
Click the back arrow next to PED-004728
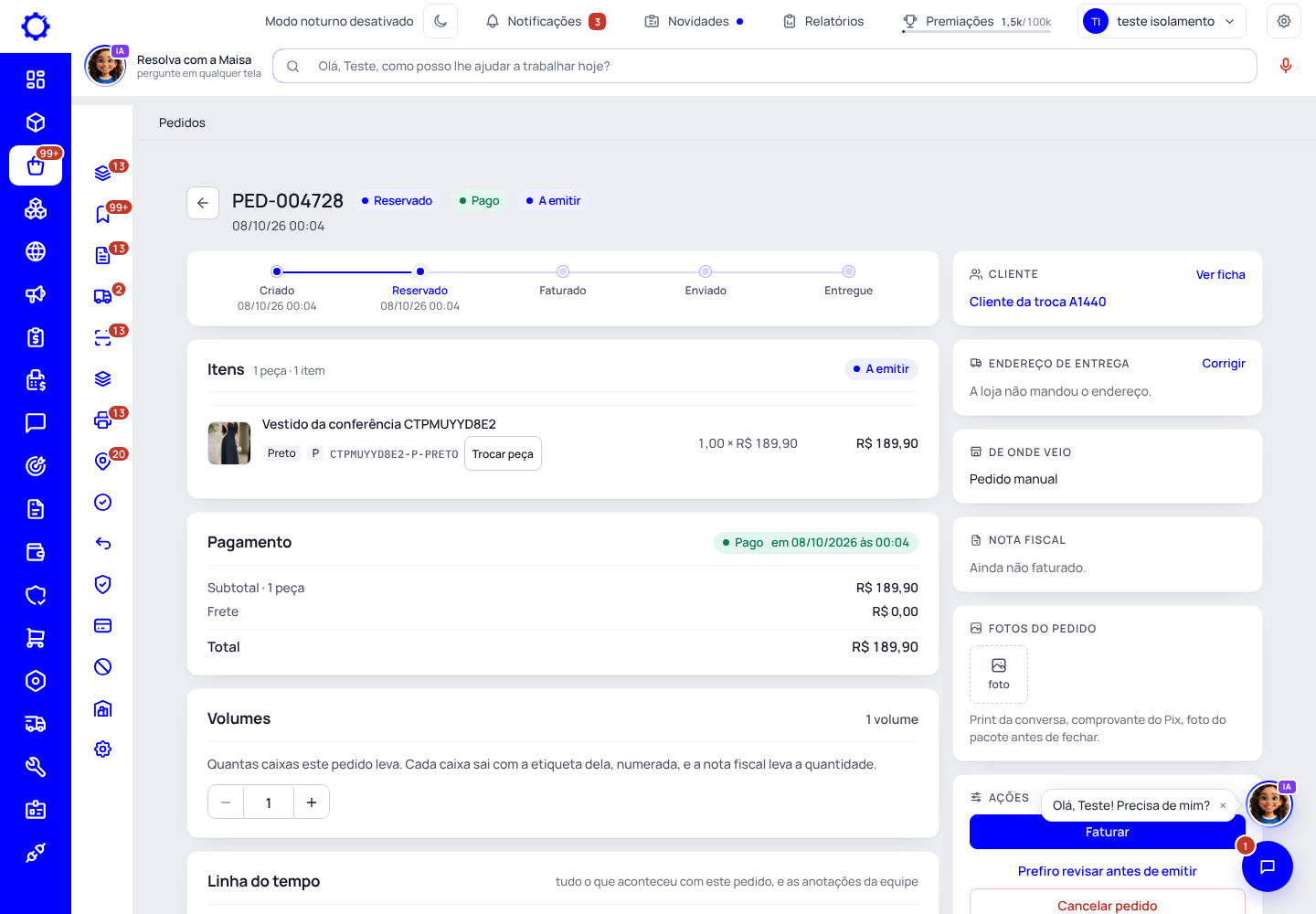pos(203,203)
